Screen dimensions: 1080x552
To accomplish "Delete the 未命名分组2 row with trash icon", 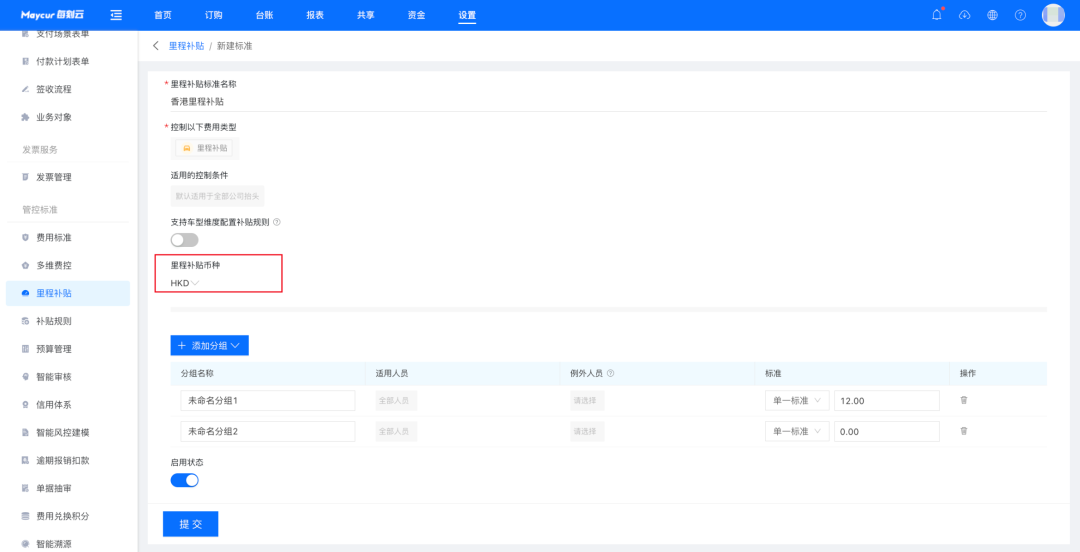I will pyautogui.click(x=964, y=431).
